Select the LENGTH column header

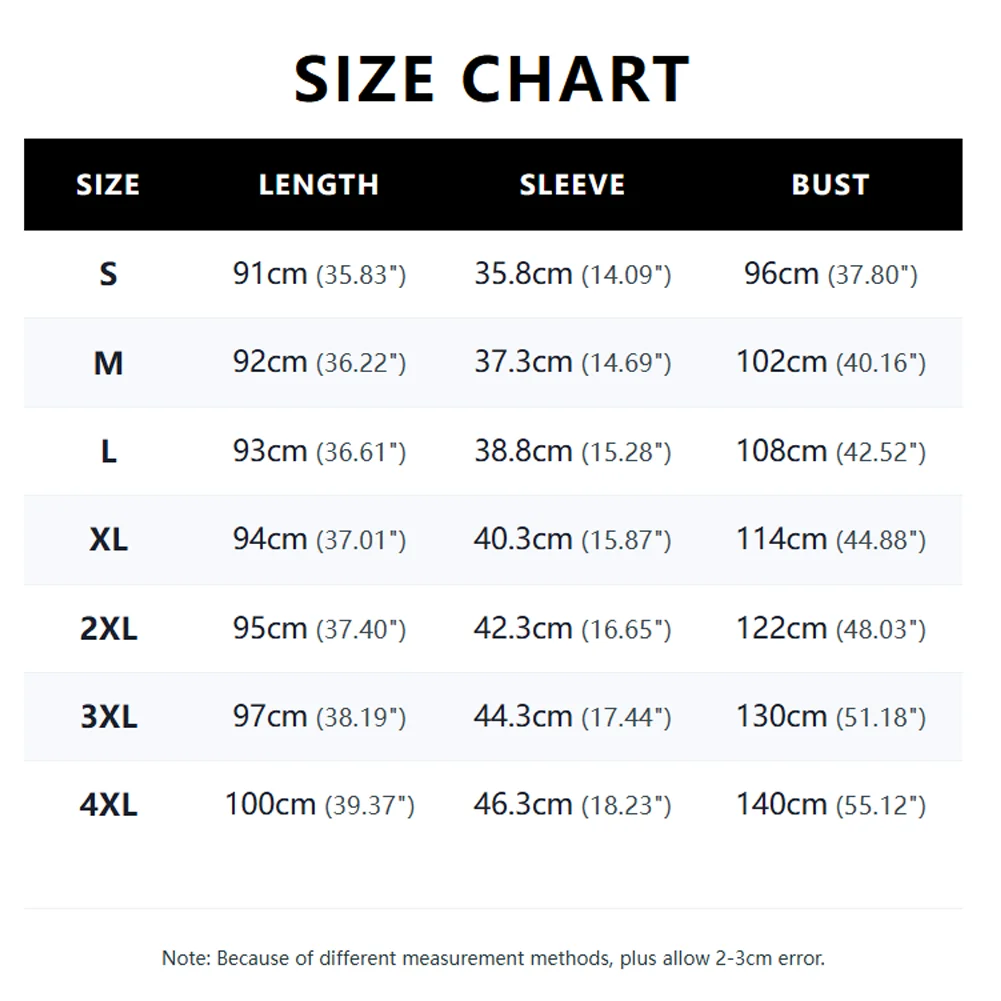pyautogui.click(x=319, y=185)
